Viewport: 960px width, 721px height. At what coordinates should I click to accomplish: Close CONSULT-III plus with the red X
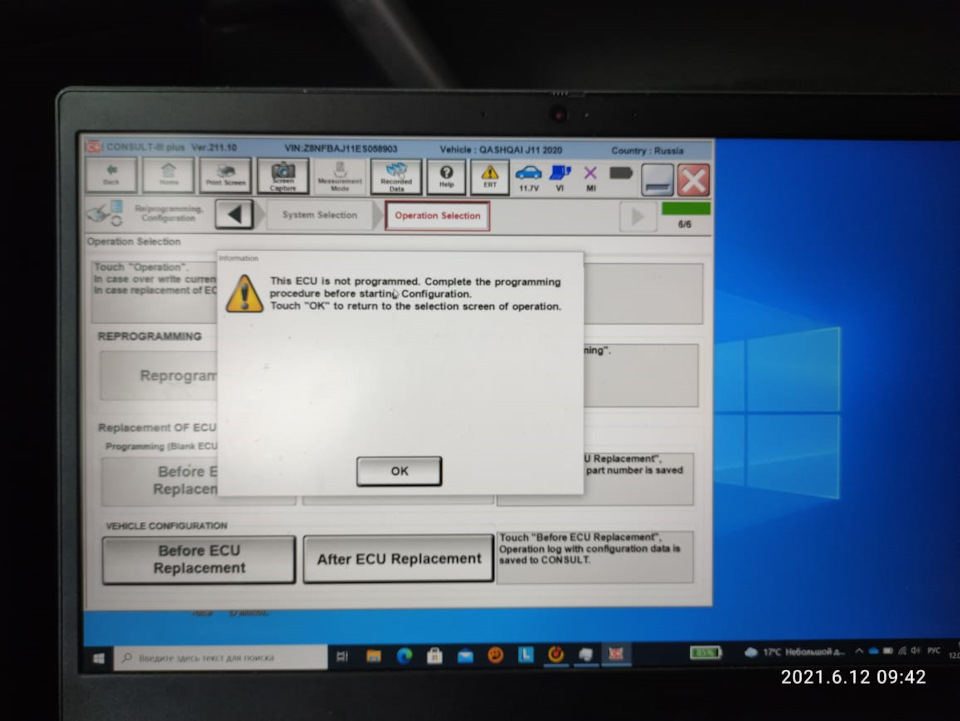point(694,181)
